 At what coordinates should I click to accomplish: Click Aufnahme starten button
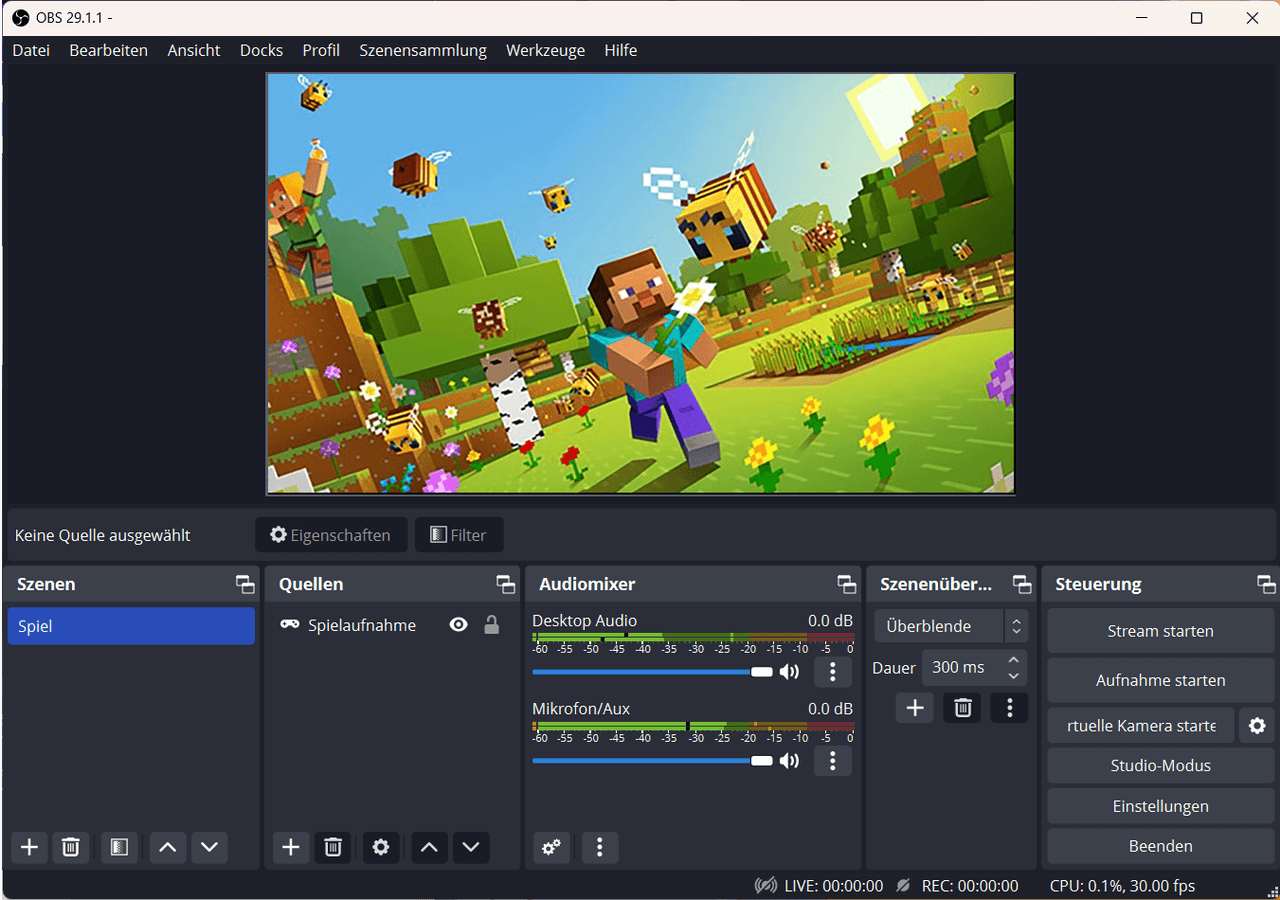point(1161,680)
